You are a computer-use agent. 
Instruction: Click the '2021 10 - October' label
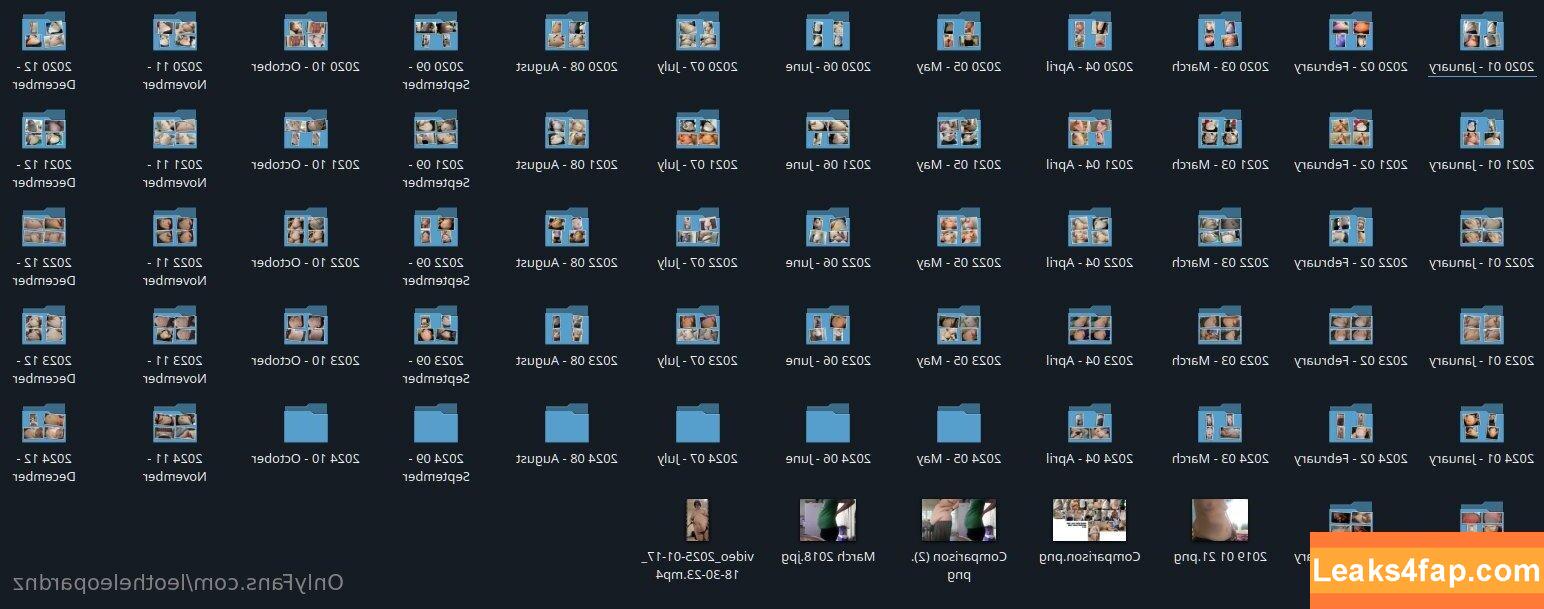click(306, 164)
